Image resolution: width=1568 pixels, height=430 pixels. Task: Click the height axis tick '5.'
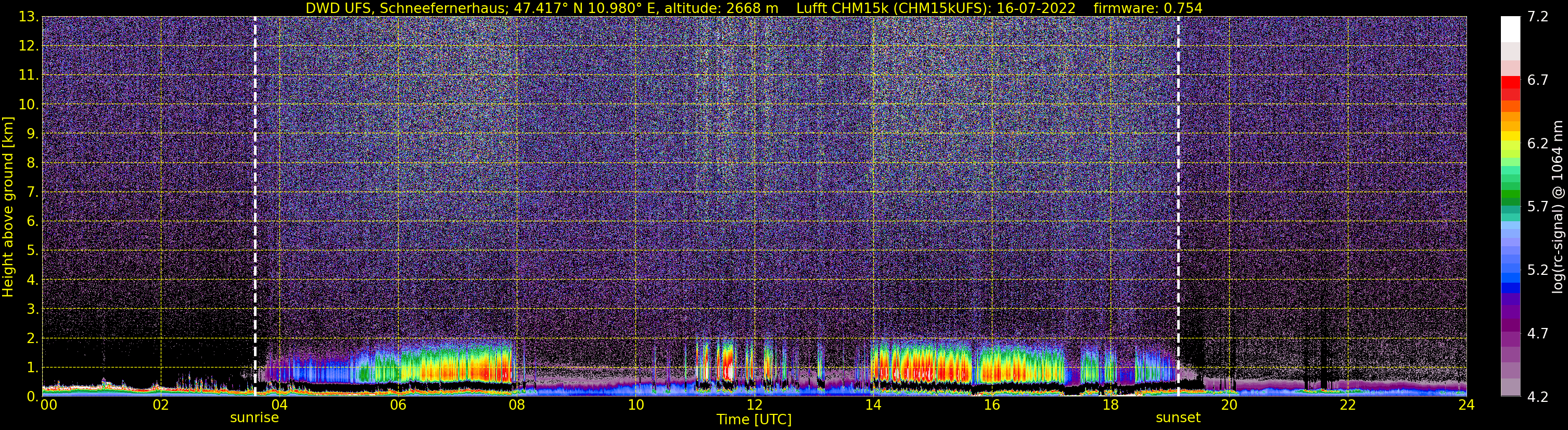coord(32,251)
